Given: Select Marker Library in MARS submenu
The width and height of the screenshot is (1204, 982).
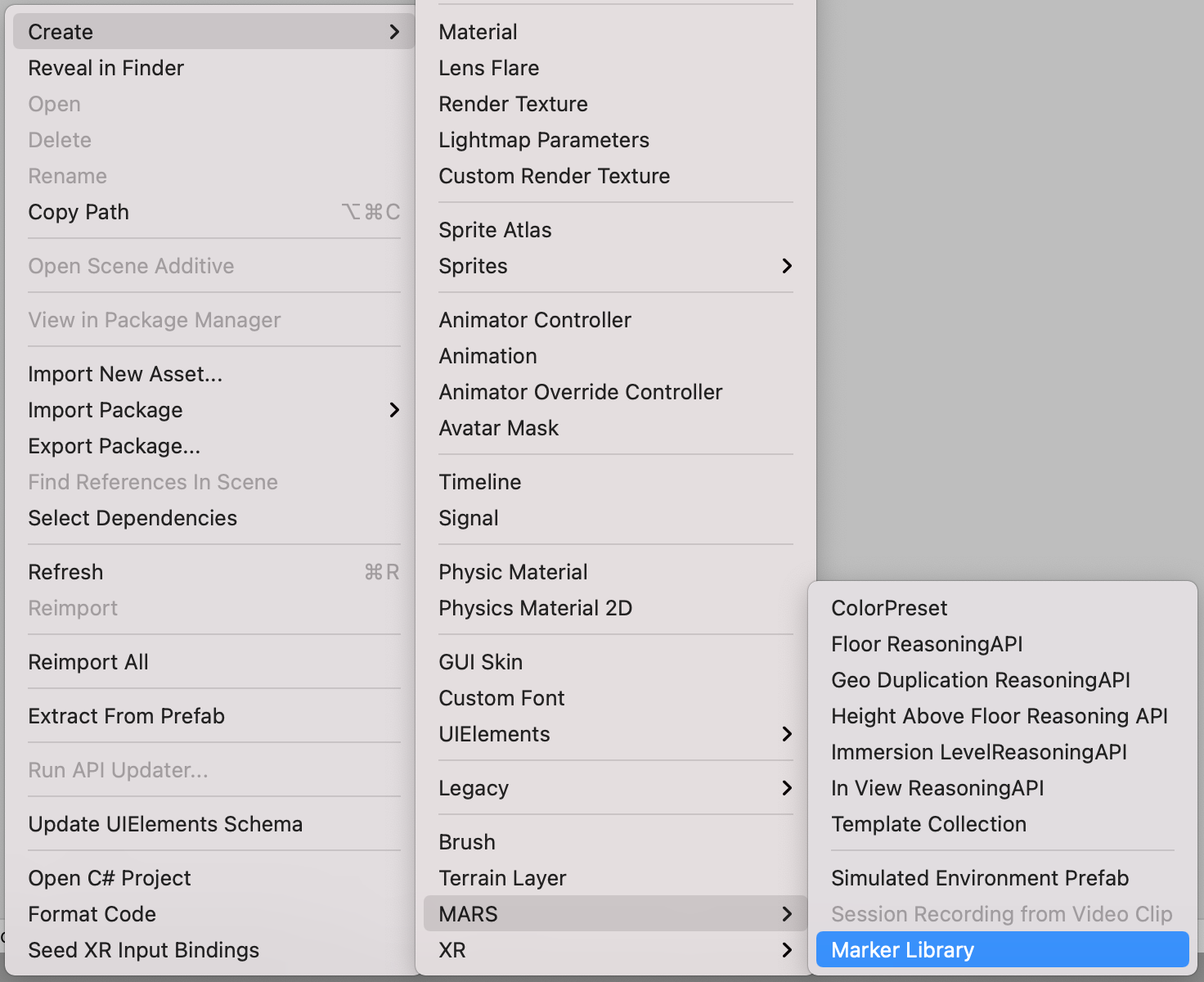Looking at the screenshot, I should click(902, 950).
